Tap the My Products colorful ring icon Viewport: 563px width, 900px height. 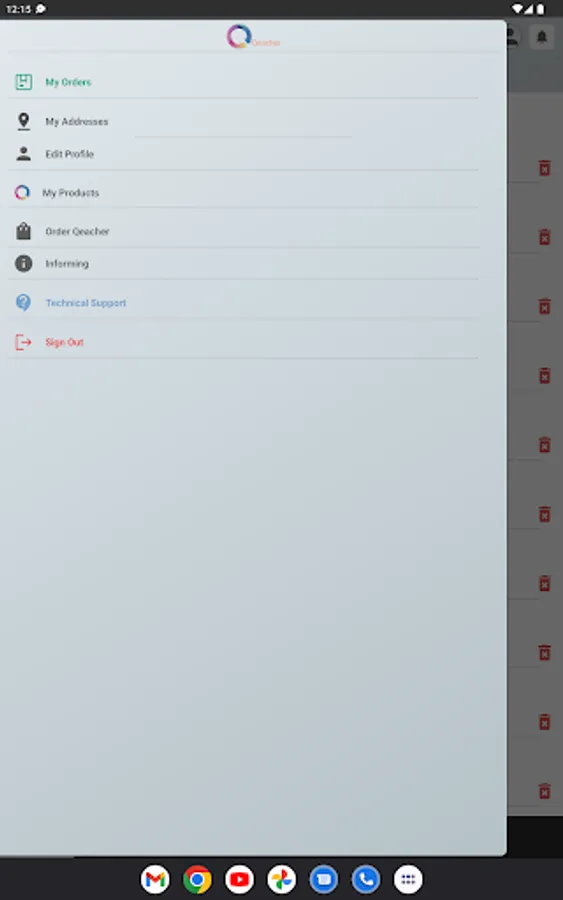pyautogui.click(x=22, y=192)
